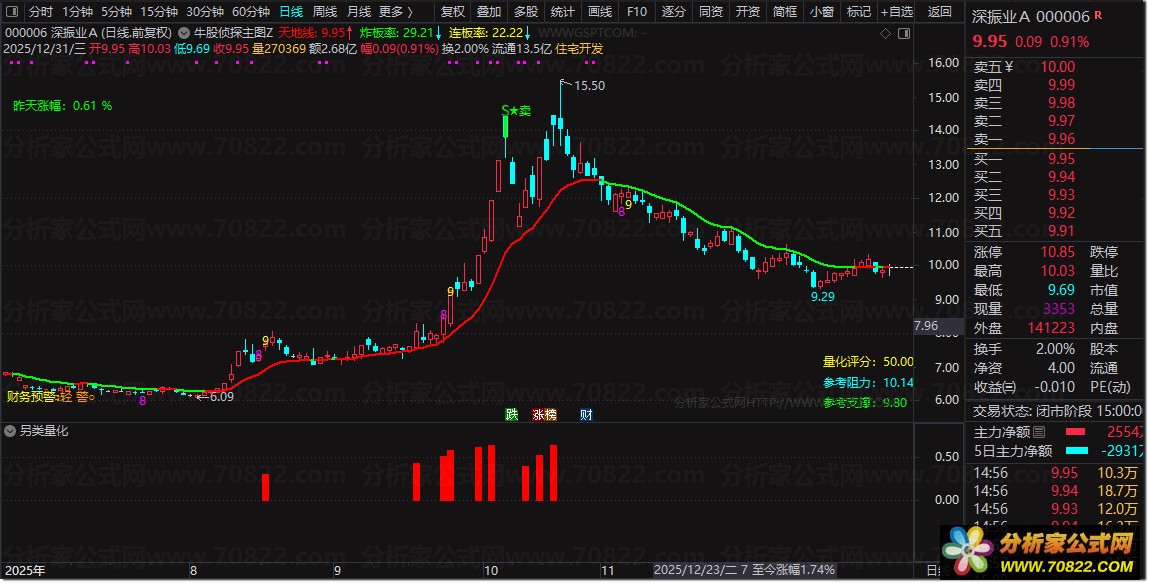Screen dimensions: 1150x583
Task: Click the 2025/12/23 range info on axis
Action: coord(744,570)
